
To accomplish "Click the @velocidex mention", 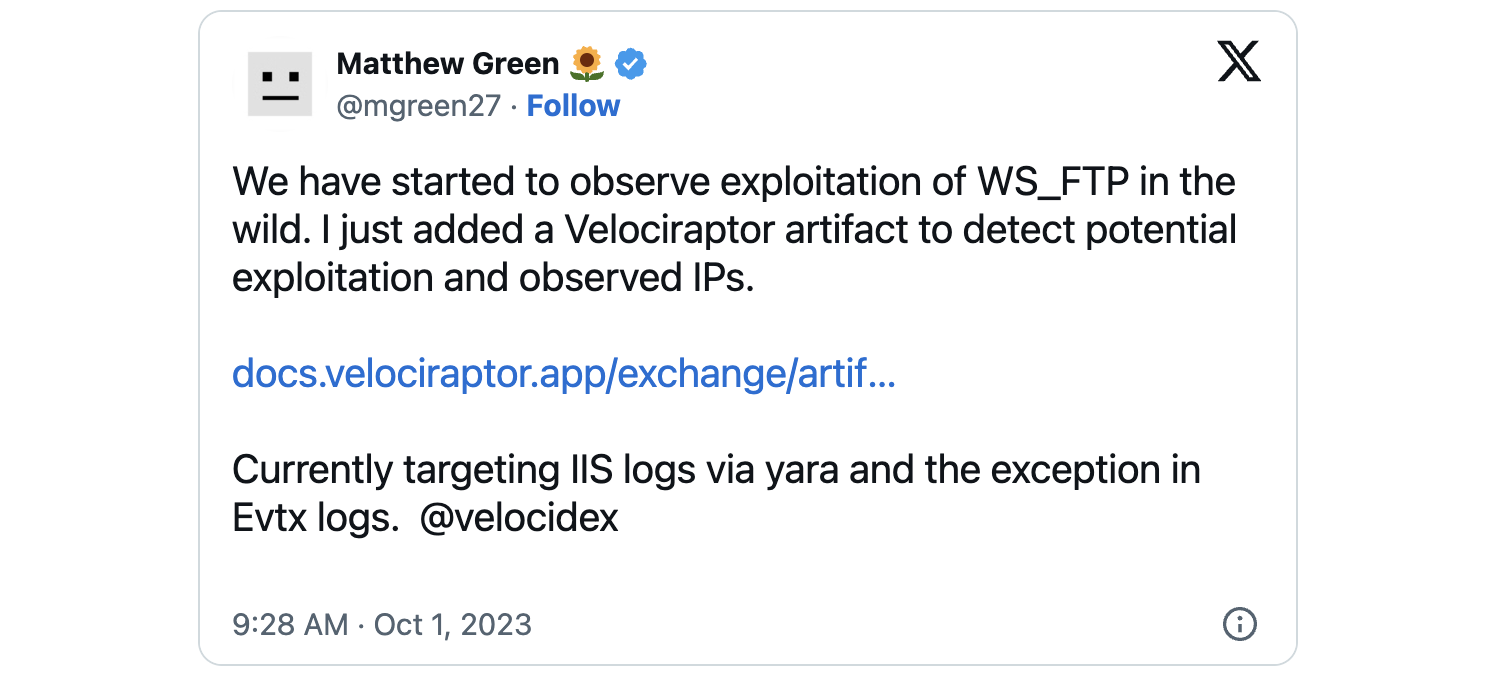I will pos(519,518).
